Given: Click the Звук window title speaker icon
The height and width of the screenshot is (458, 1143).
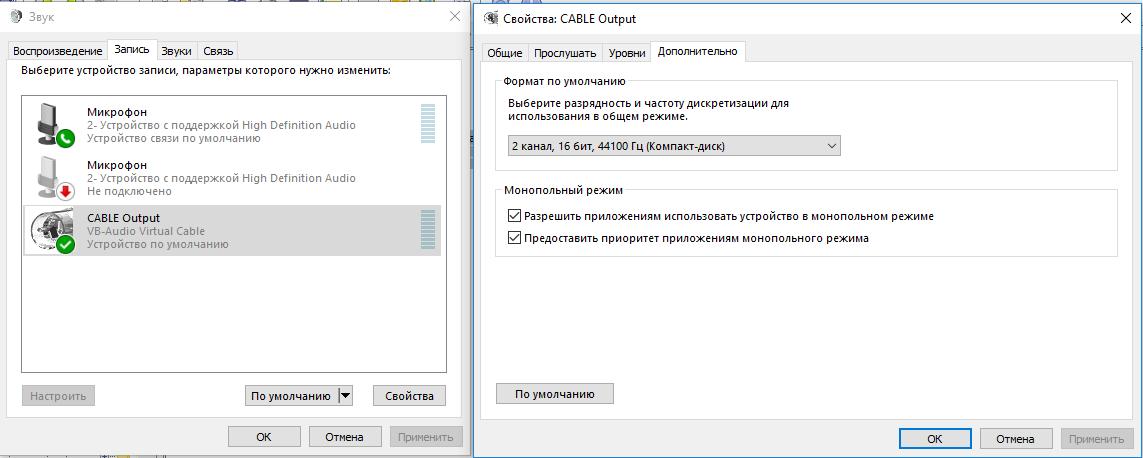Looking at the screenshot, I should click(17, 16).
